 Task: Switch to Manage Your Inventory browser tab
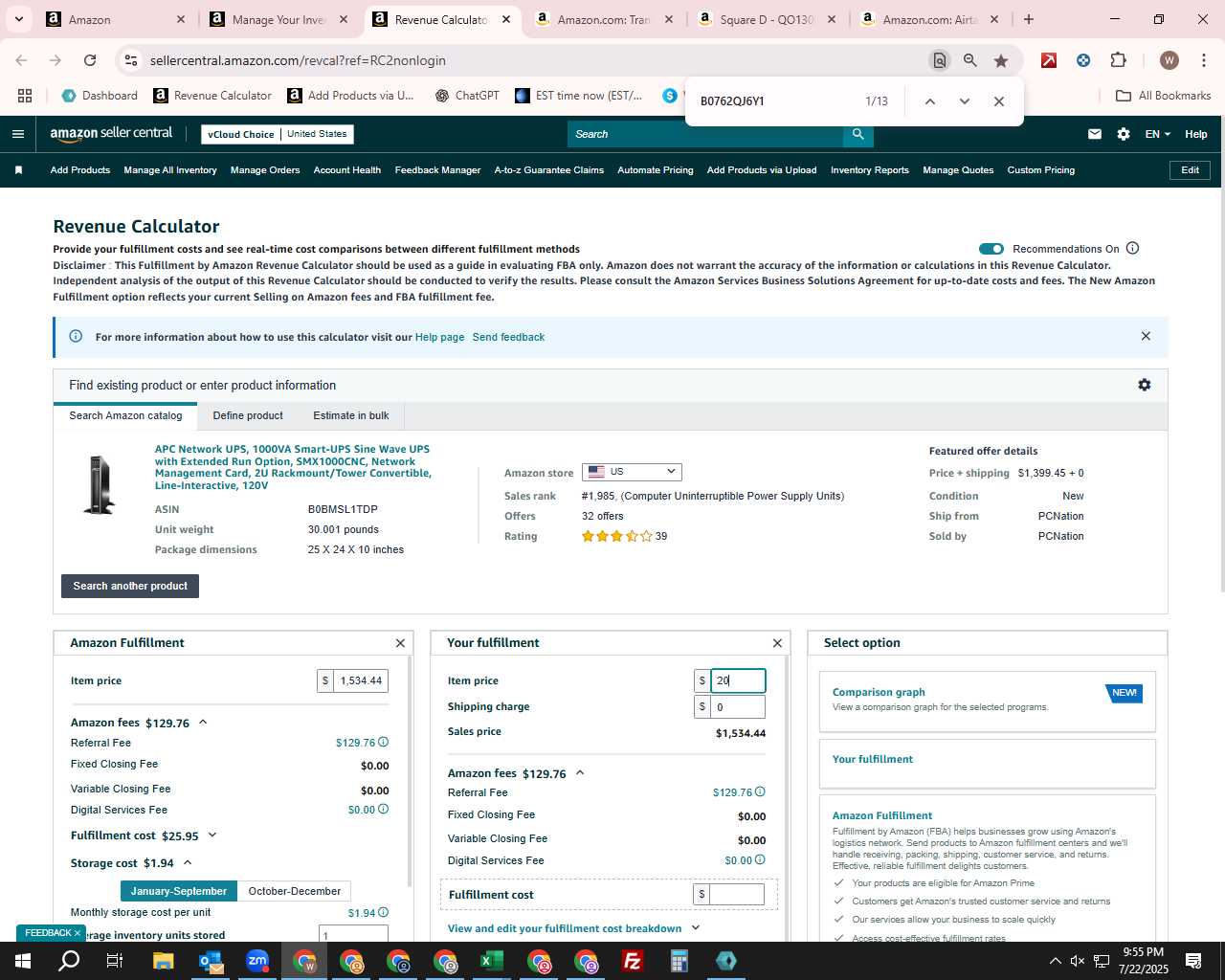[x=278, y=19]
